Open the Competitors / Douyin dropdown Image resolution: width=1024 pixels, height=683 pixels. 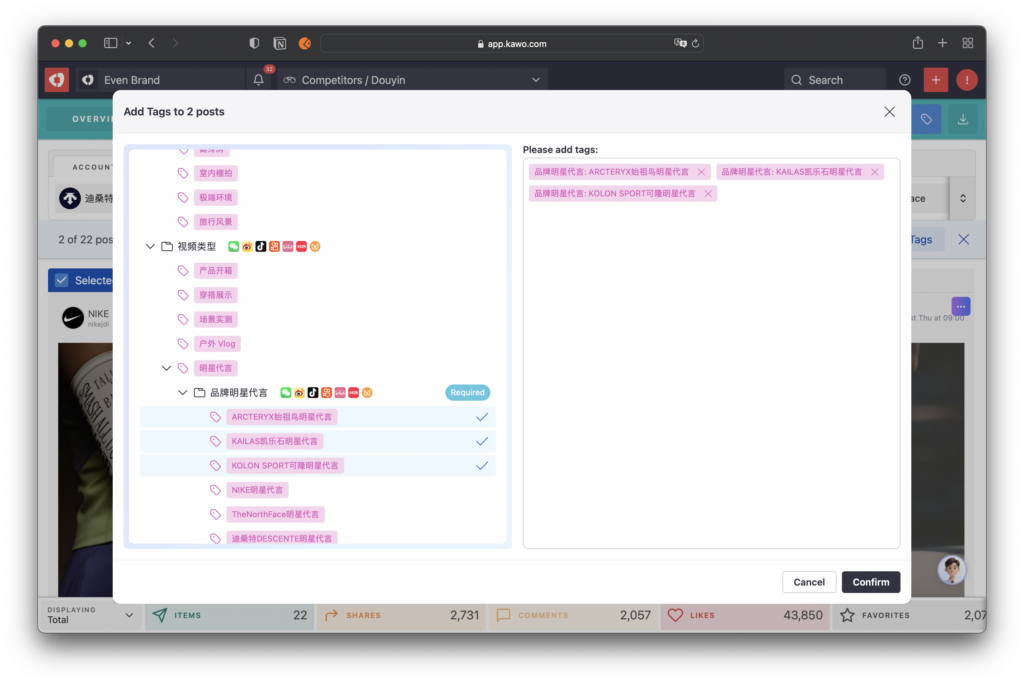pos(412,80)
